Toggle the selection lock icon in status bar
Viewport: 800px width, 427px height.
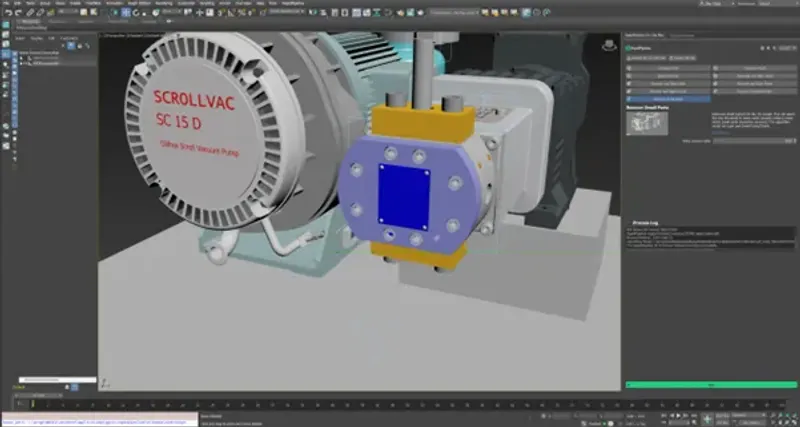tap(543, 416)
